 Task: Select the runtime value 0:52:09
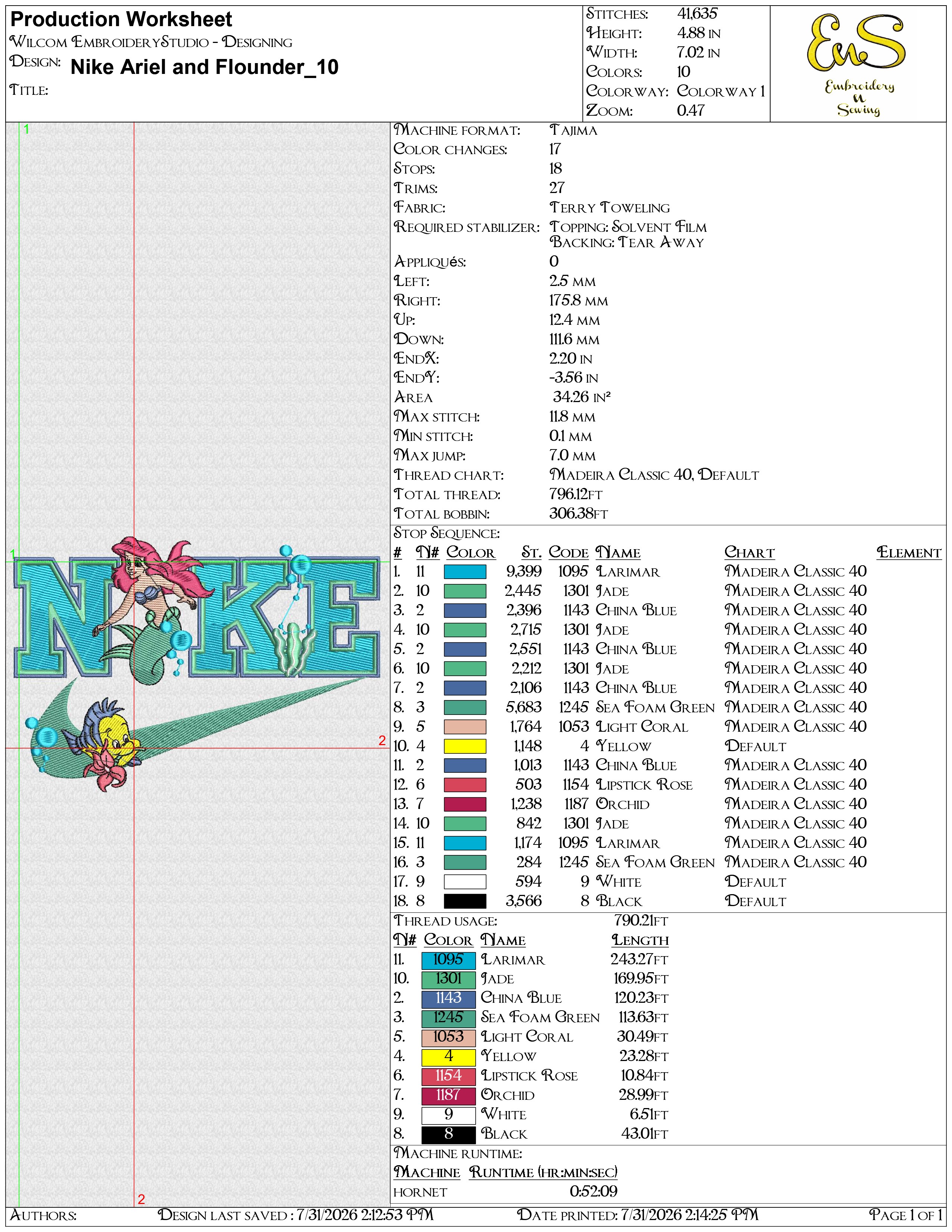[593, 1191]
